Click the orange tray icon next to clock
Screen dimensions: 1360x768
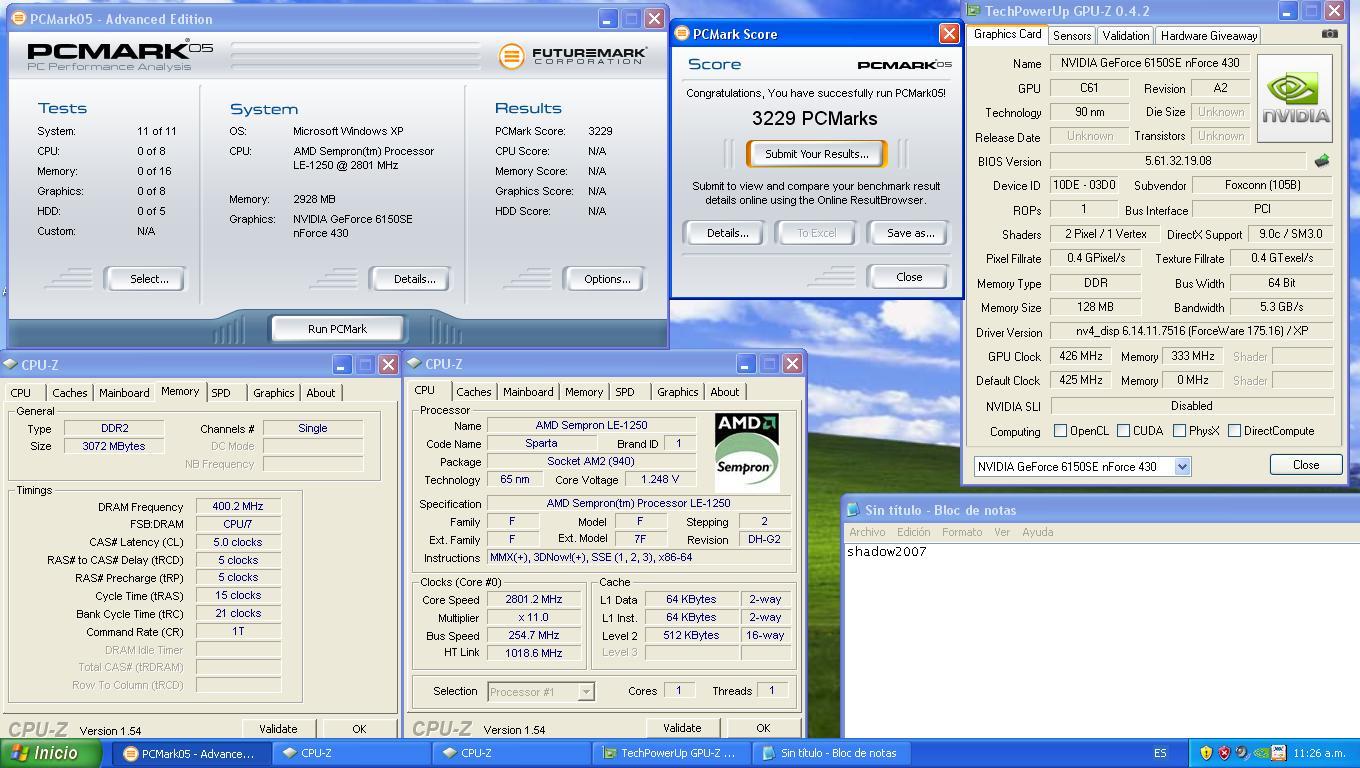[1278, 753]
